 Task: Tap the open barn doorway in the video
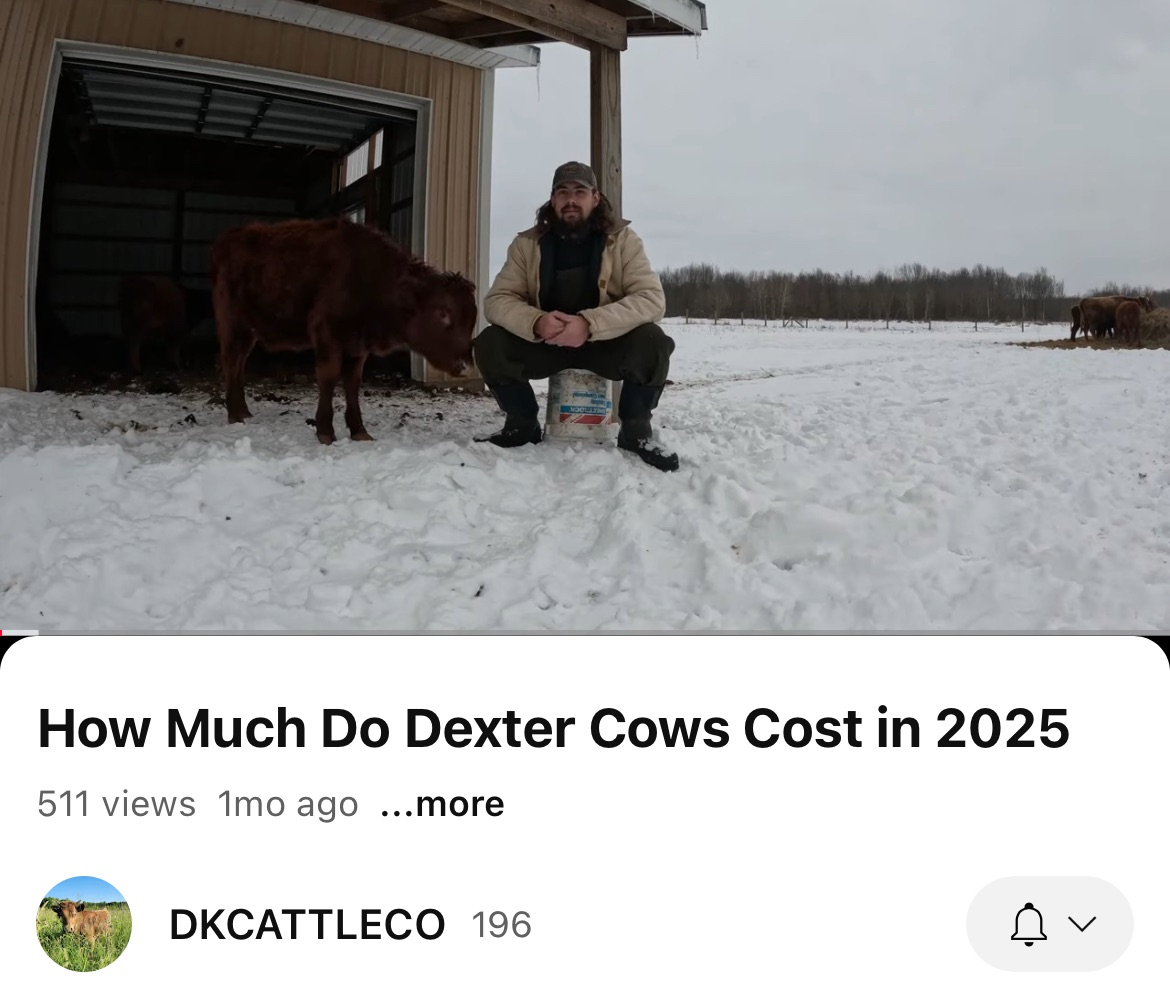224,224
